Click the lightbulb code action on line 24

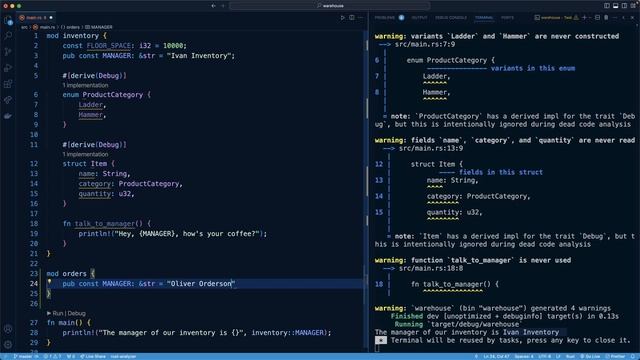point(49,282)
